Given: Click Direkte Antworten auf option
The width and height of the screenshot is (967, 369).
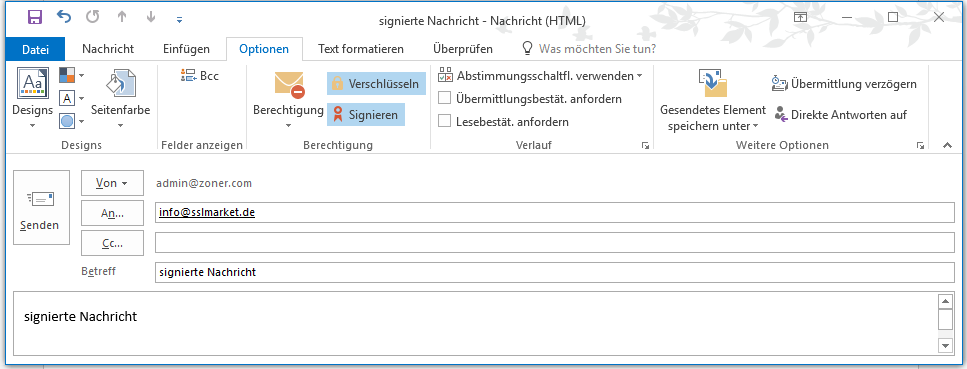Looking at the screenshot, I should 840,115.
